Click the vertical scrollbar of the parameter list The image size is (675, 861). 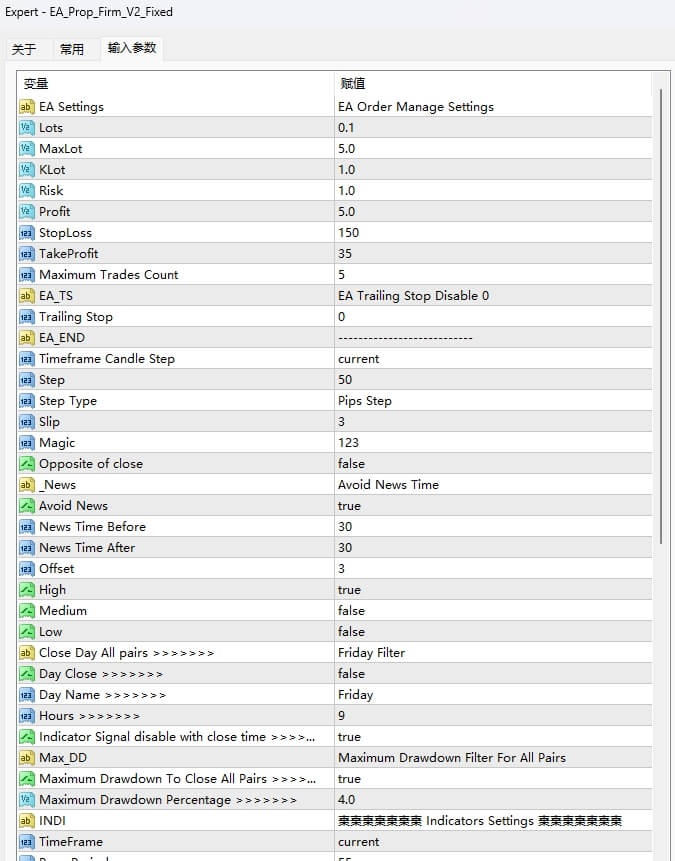click(659, 300)
